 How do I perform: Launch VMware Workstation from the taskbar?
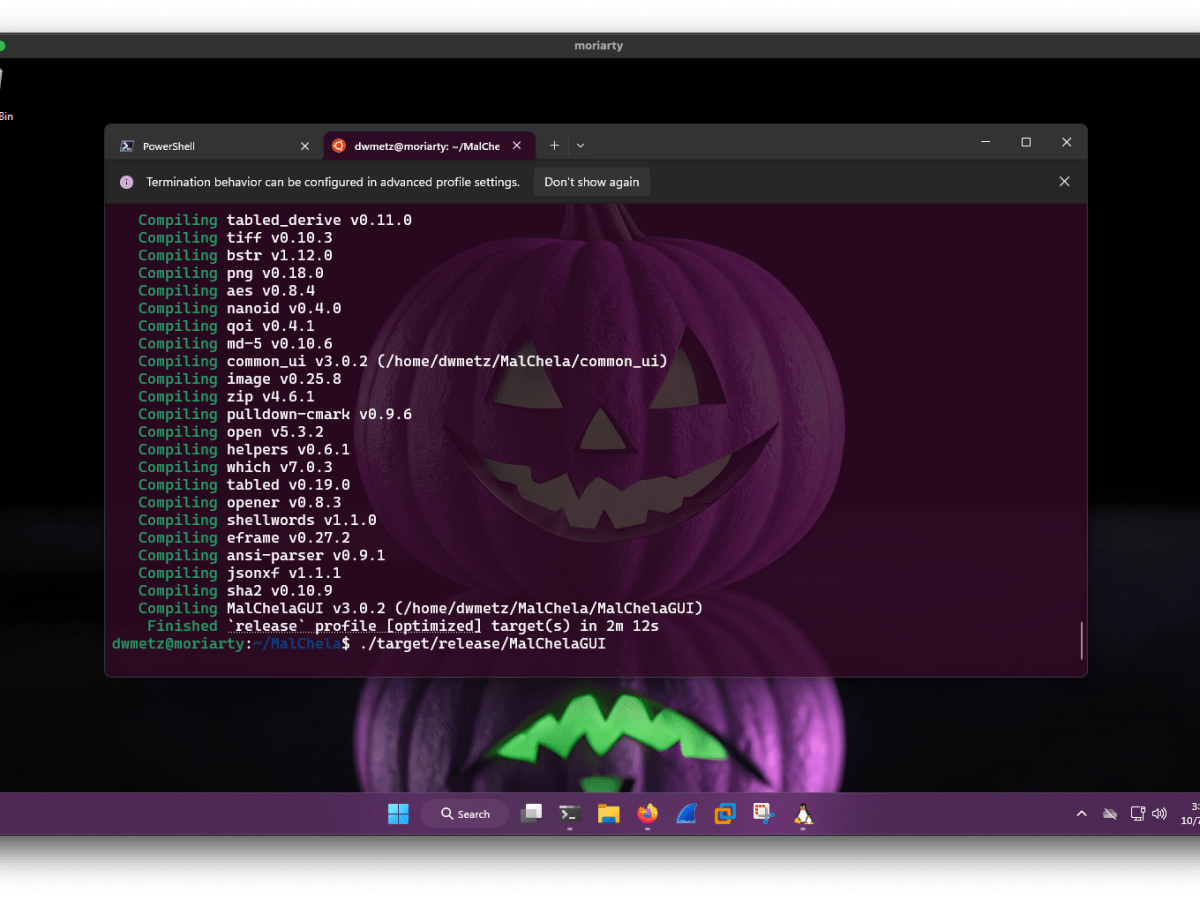pos(724,813)
